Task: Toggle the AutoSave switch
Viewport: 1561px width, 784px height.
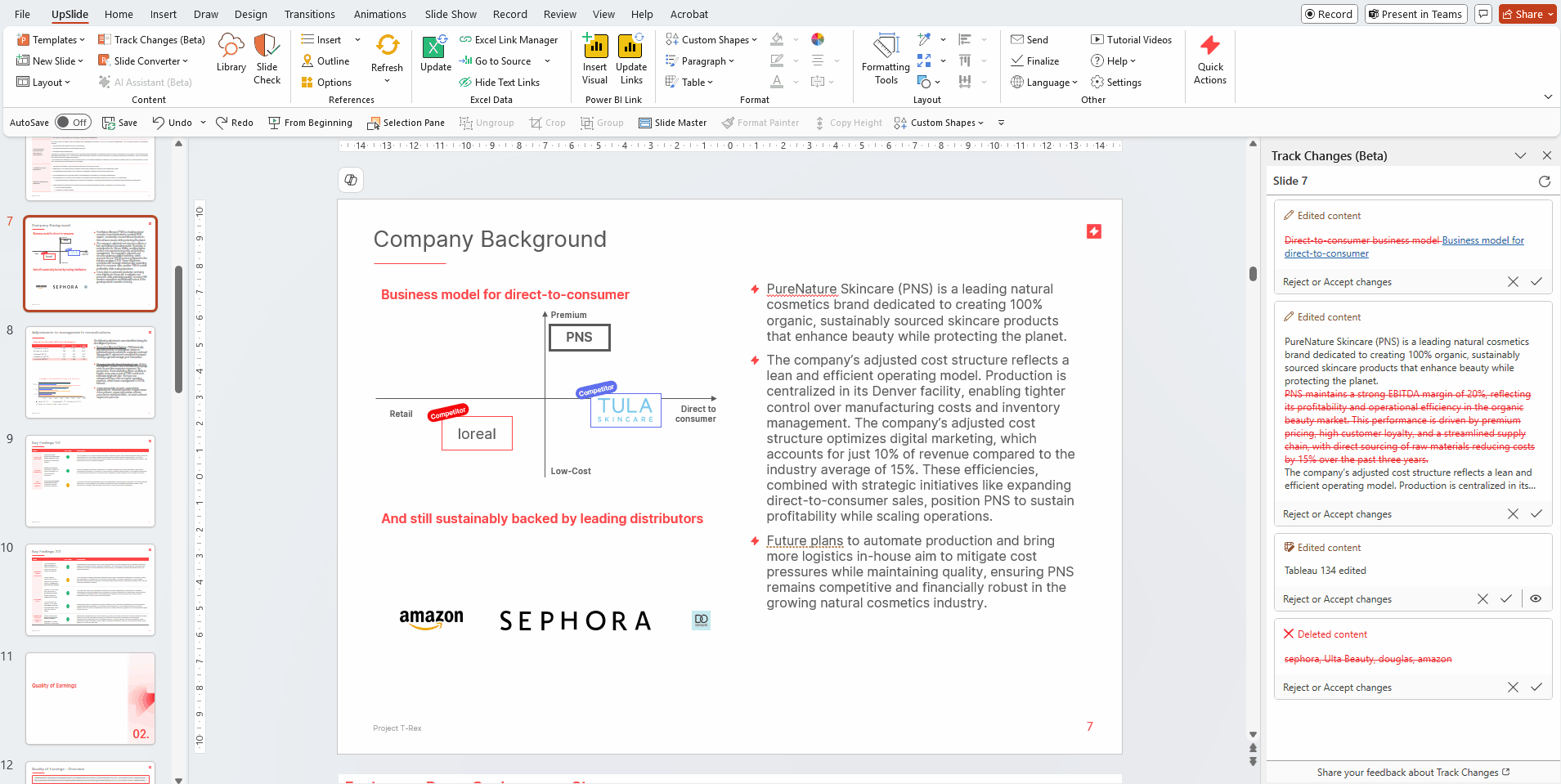Action: point(73,123)
